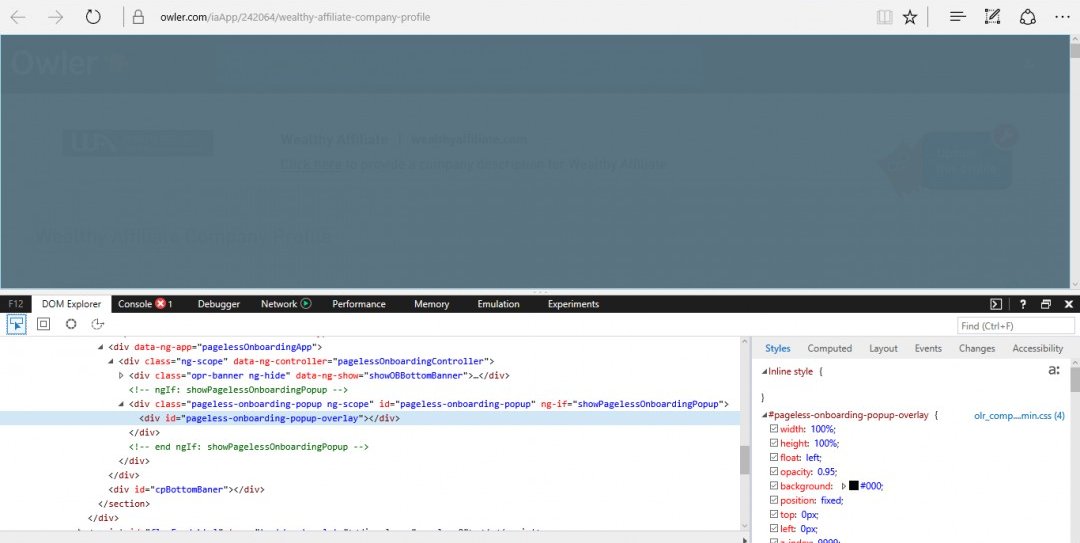Image resolution: width=1080 pixels, height=543 pixels.
Task: Select the Layout pane tab
Action: (x=883, y=349)
